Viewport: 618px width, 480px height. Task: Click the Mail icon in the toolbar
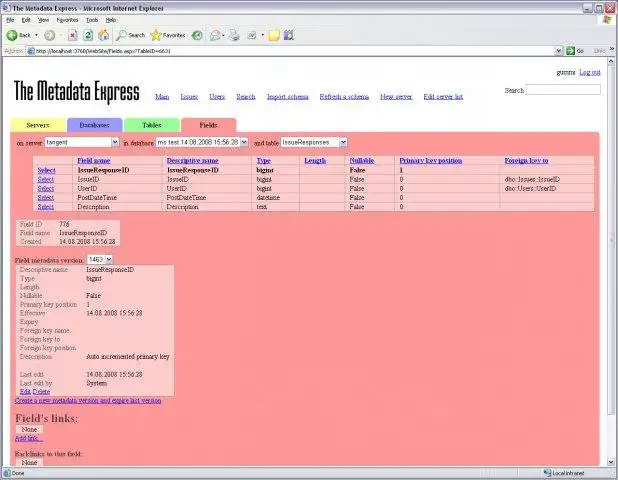coord(215,35)
